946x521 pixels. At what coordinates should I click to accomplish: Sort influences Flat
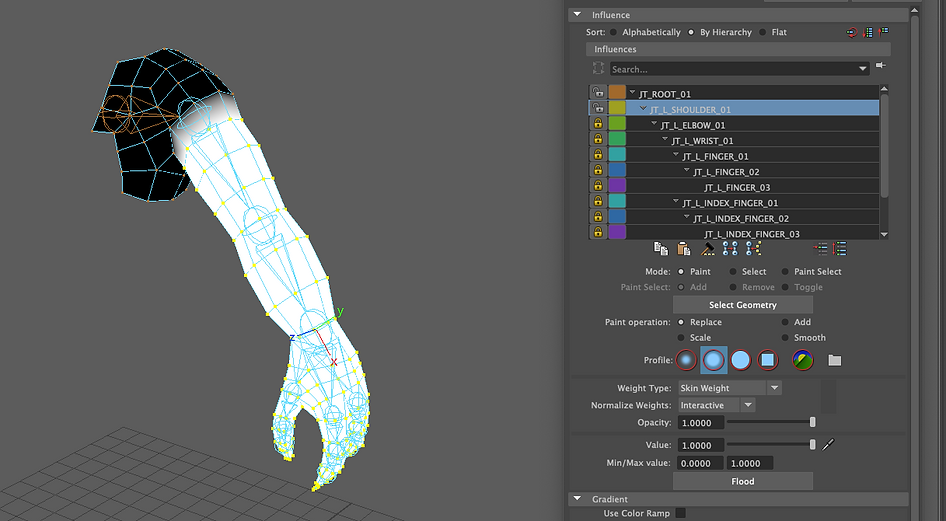click(763, 32)
